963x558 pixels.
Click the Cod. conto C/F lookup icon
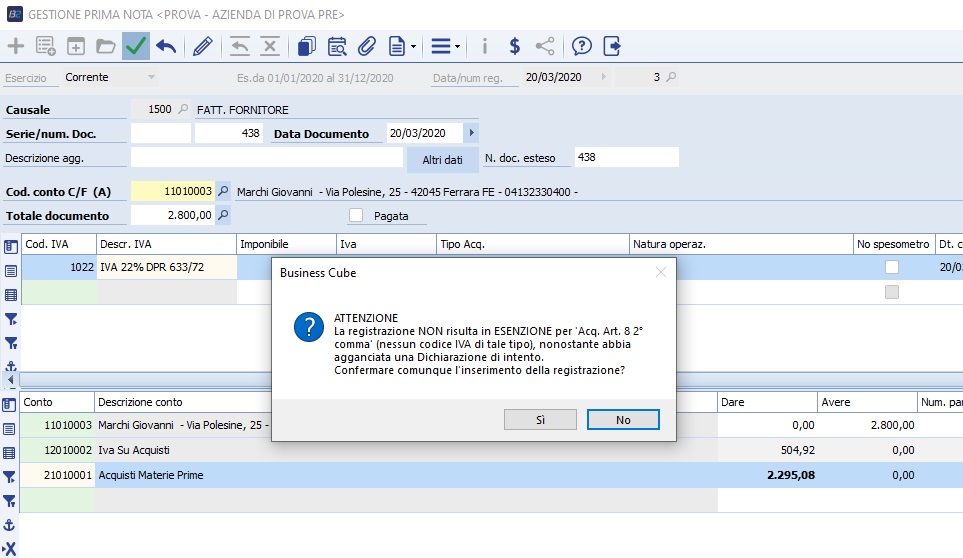[223, 191]
